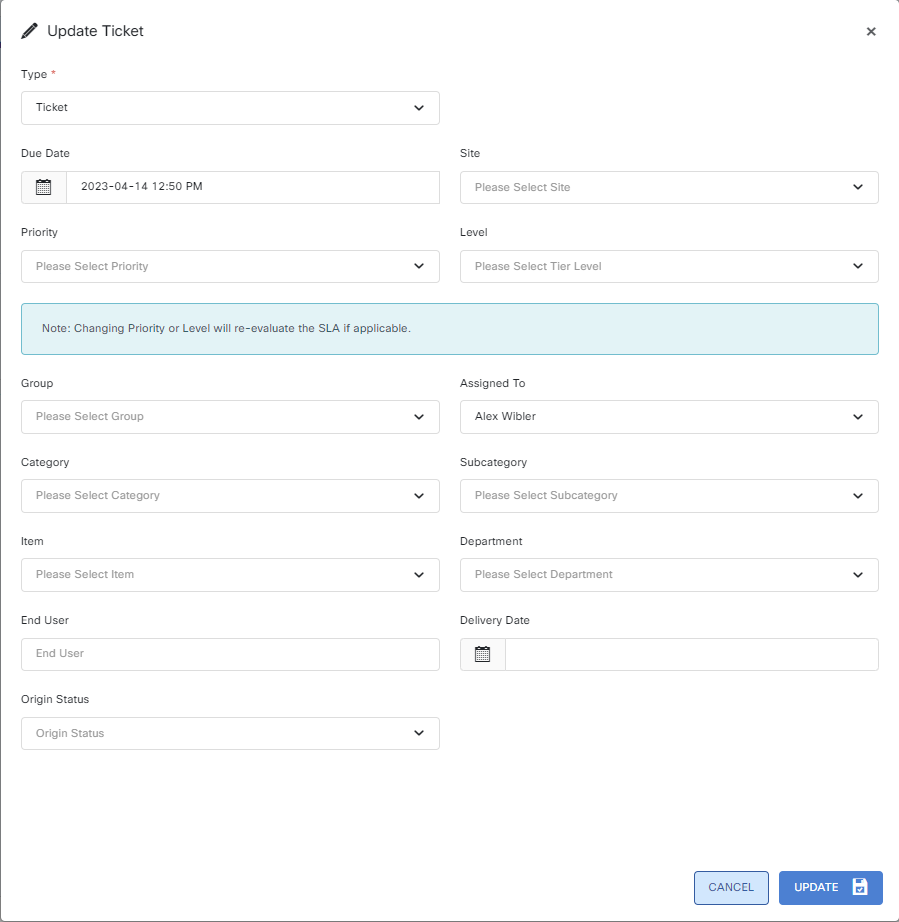Image resolution: width=899 pixels, height=922 pixels.
Task: Dismiss the Update Ticket dialog
Action: 871,31
